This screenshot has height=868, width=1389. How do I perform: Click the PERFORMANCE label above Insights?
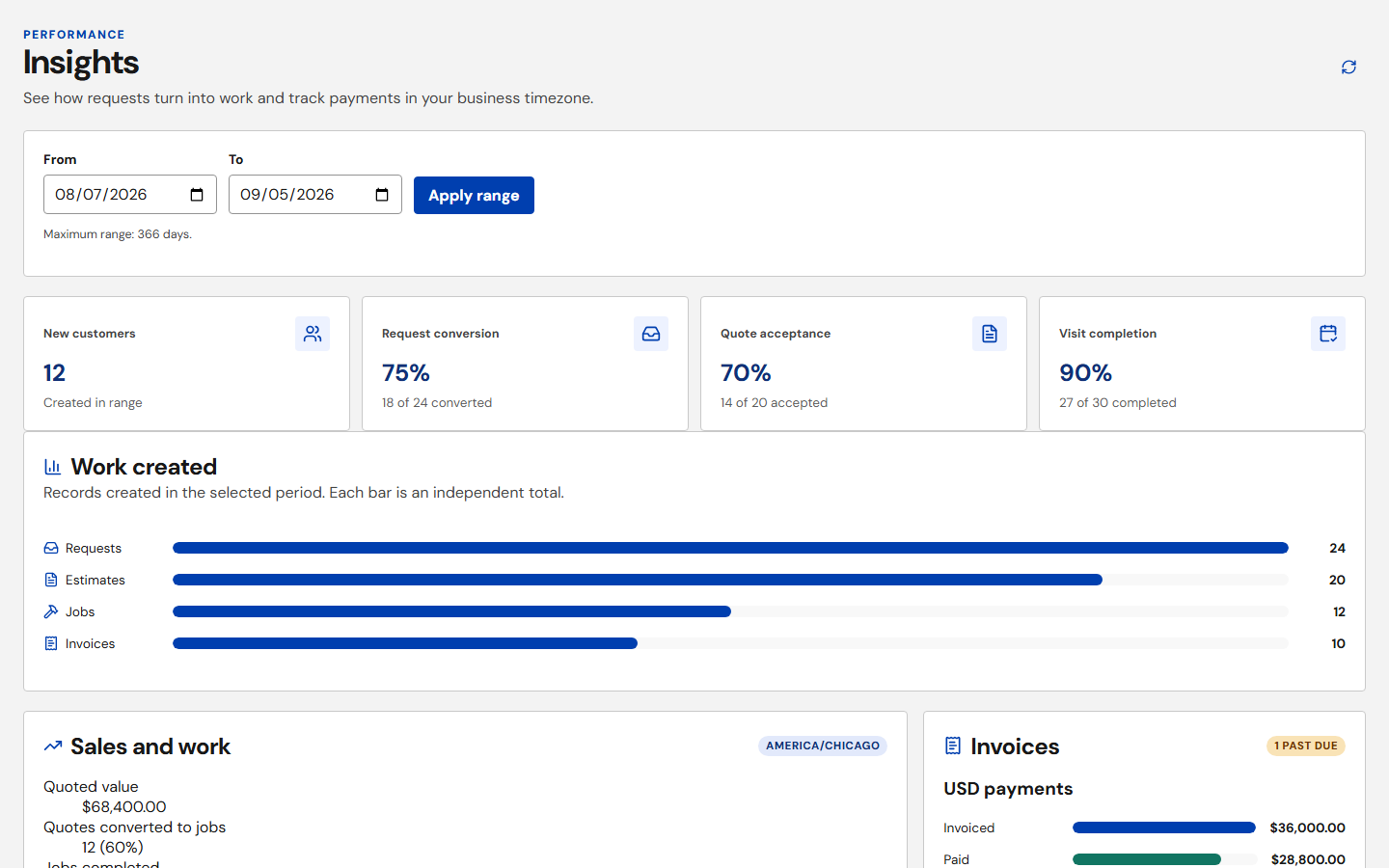pos(74,35)
